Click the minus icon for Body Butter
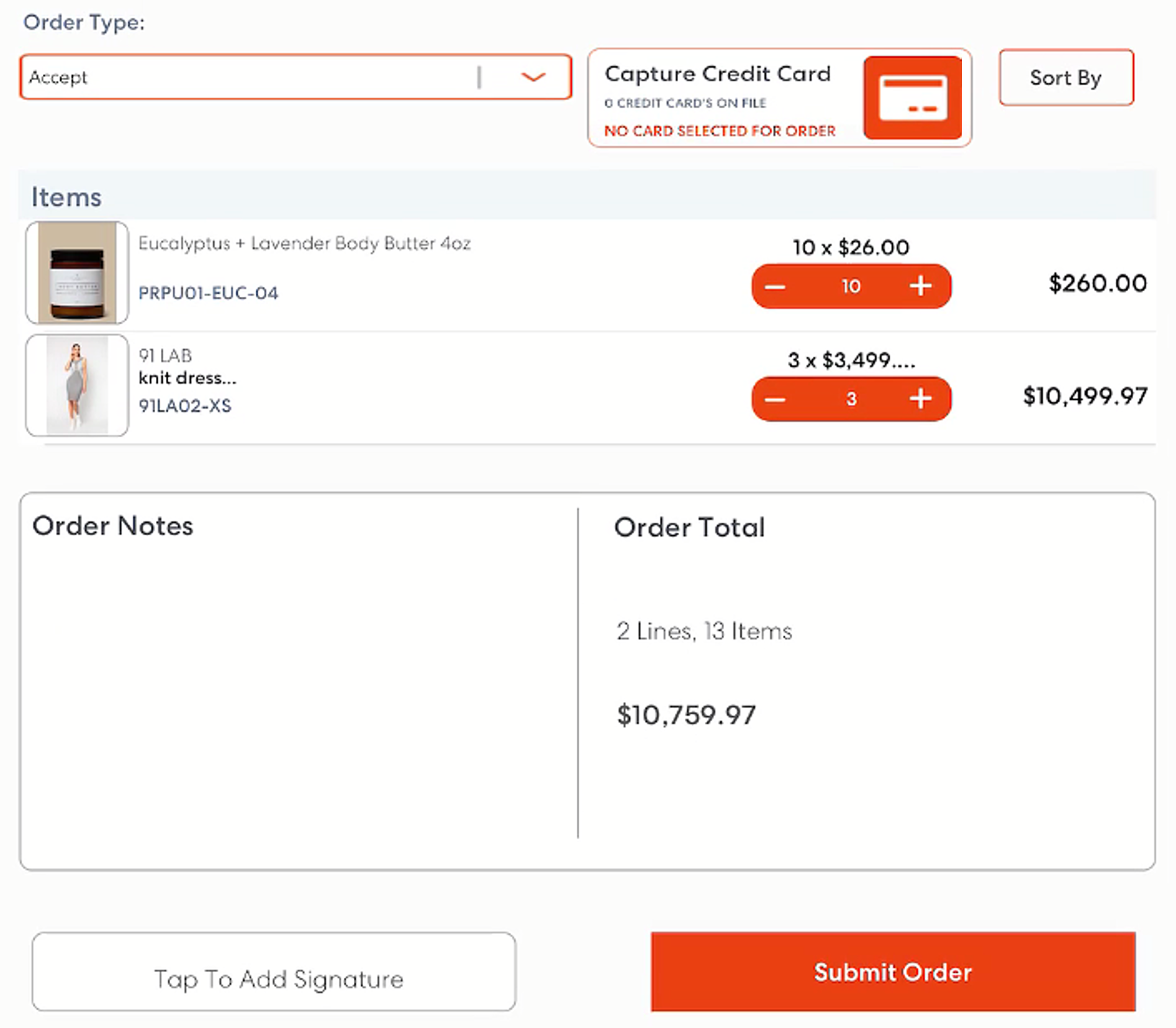Viewport: 1176px width, 1028px height. point(774,286)
